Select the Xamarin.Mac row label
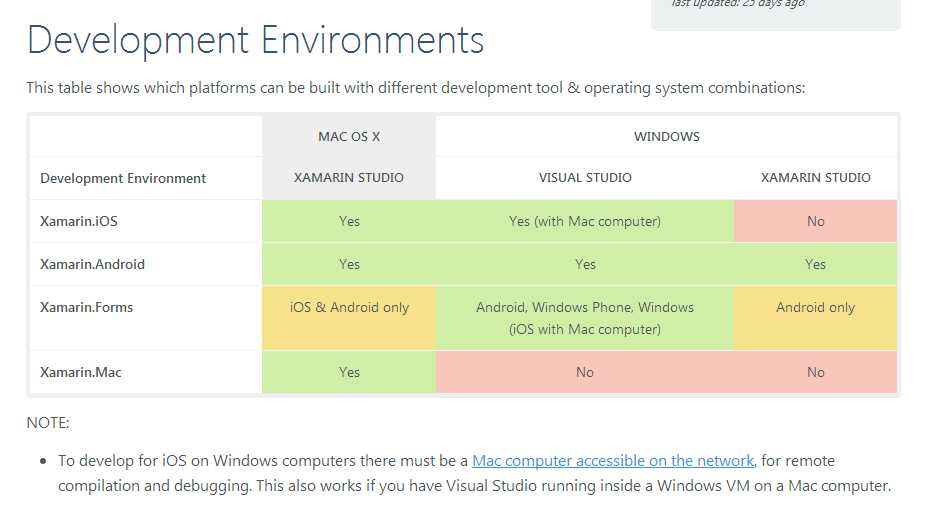Viewport: 946px width, 528px height. [81, 372]
